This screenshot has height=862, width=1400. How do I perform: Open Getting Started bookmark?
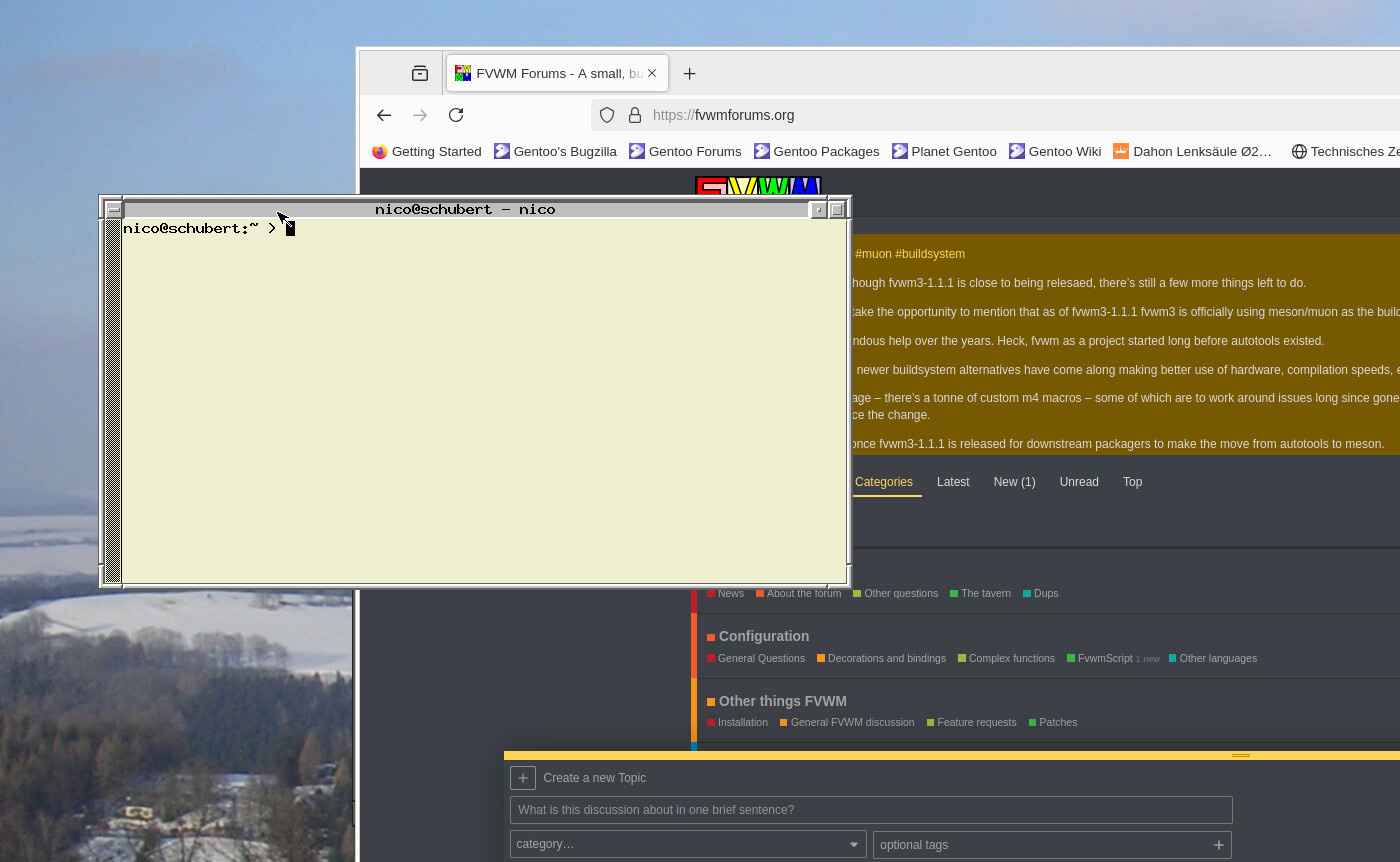(427, 151)
